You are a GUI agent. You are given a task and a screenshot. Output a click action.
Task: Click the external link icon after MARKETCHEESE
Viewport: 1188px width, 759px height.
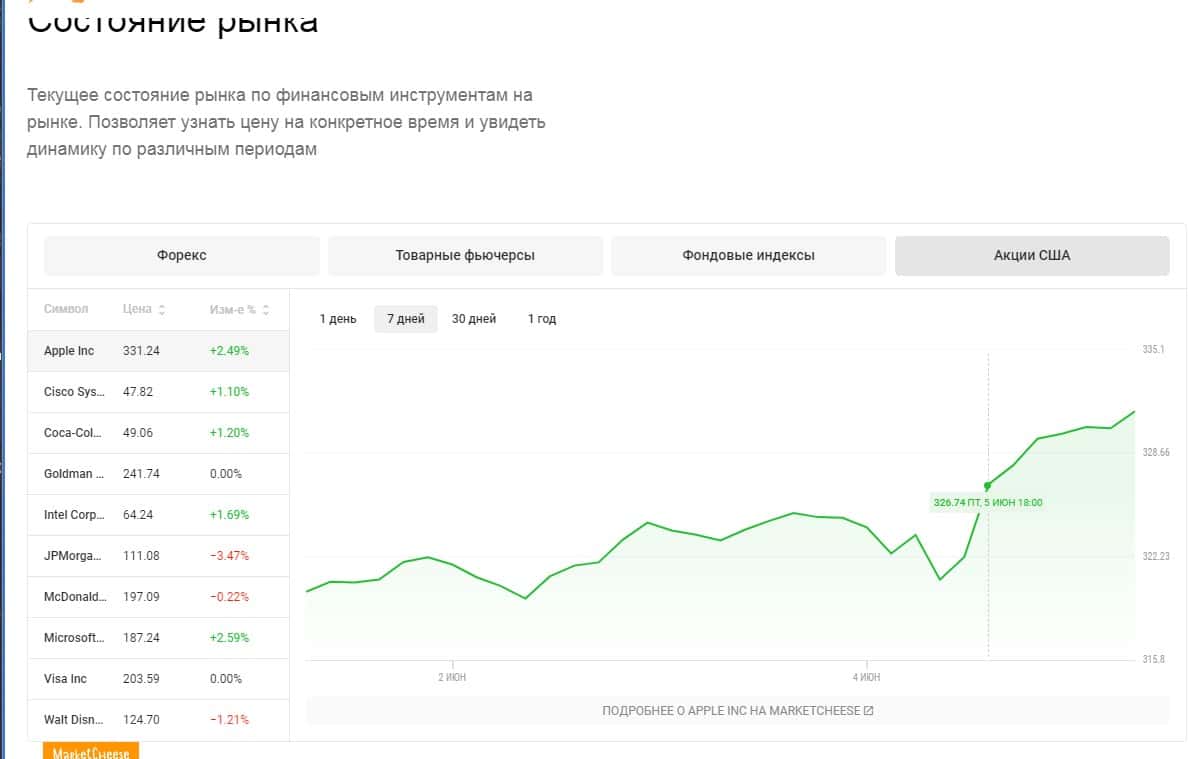pyautogui.click(x=868, y=711)
